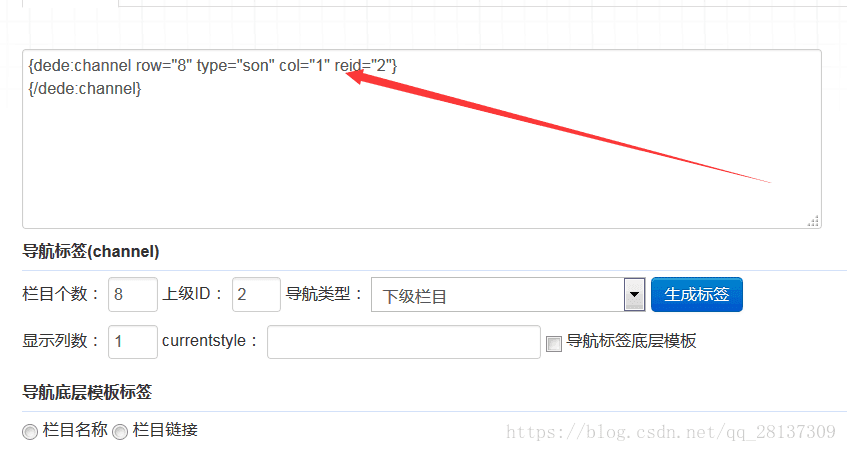Focus the 栏目个数 input field
847x452 pixels.
click(x=133, y=294)
